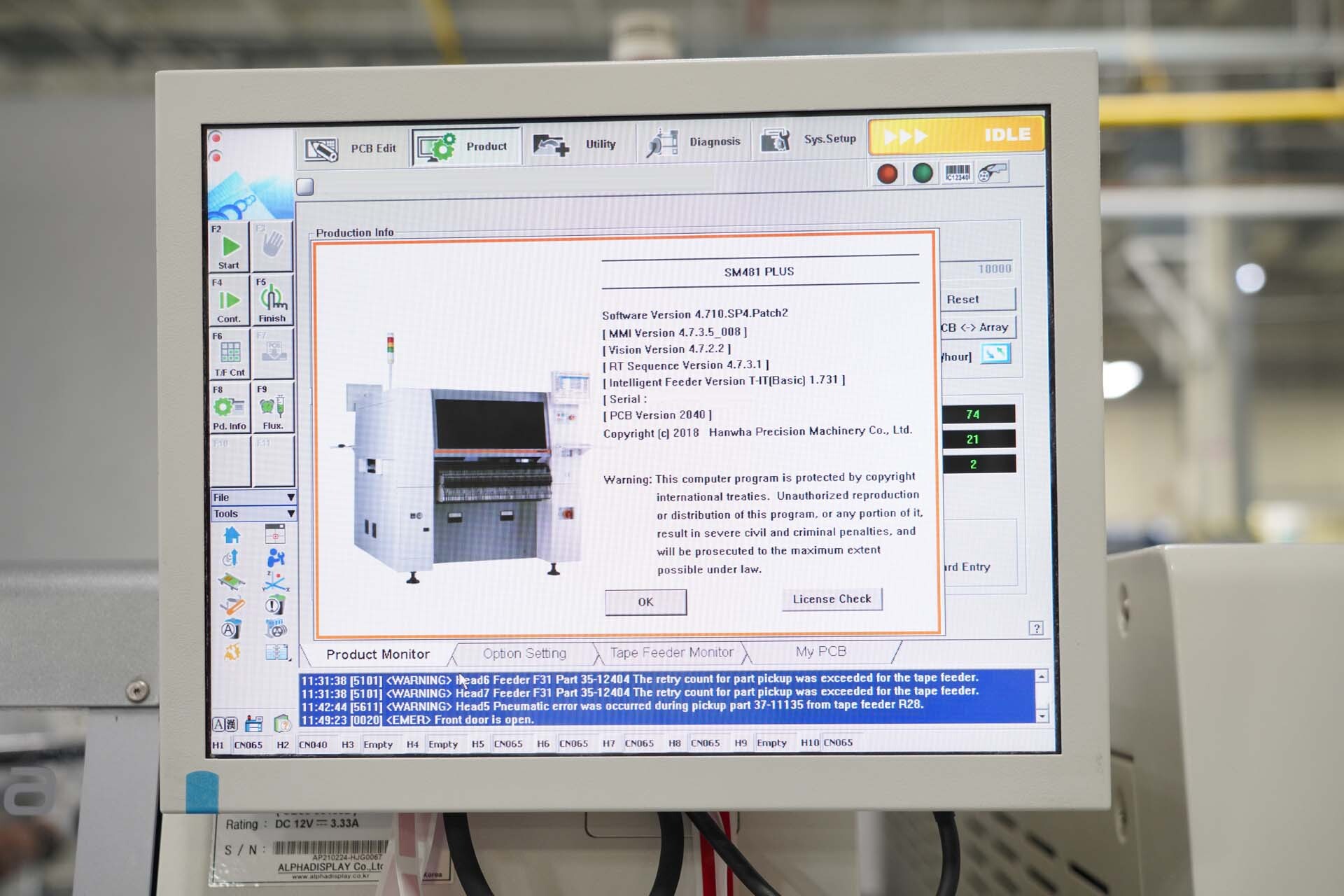Switch to the Tape Feeder Monitor tab
The image size is (1344, 896).
click(x=671, y=652)
